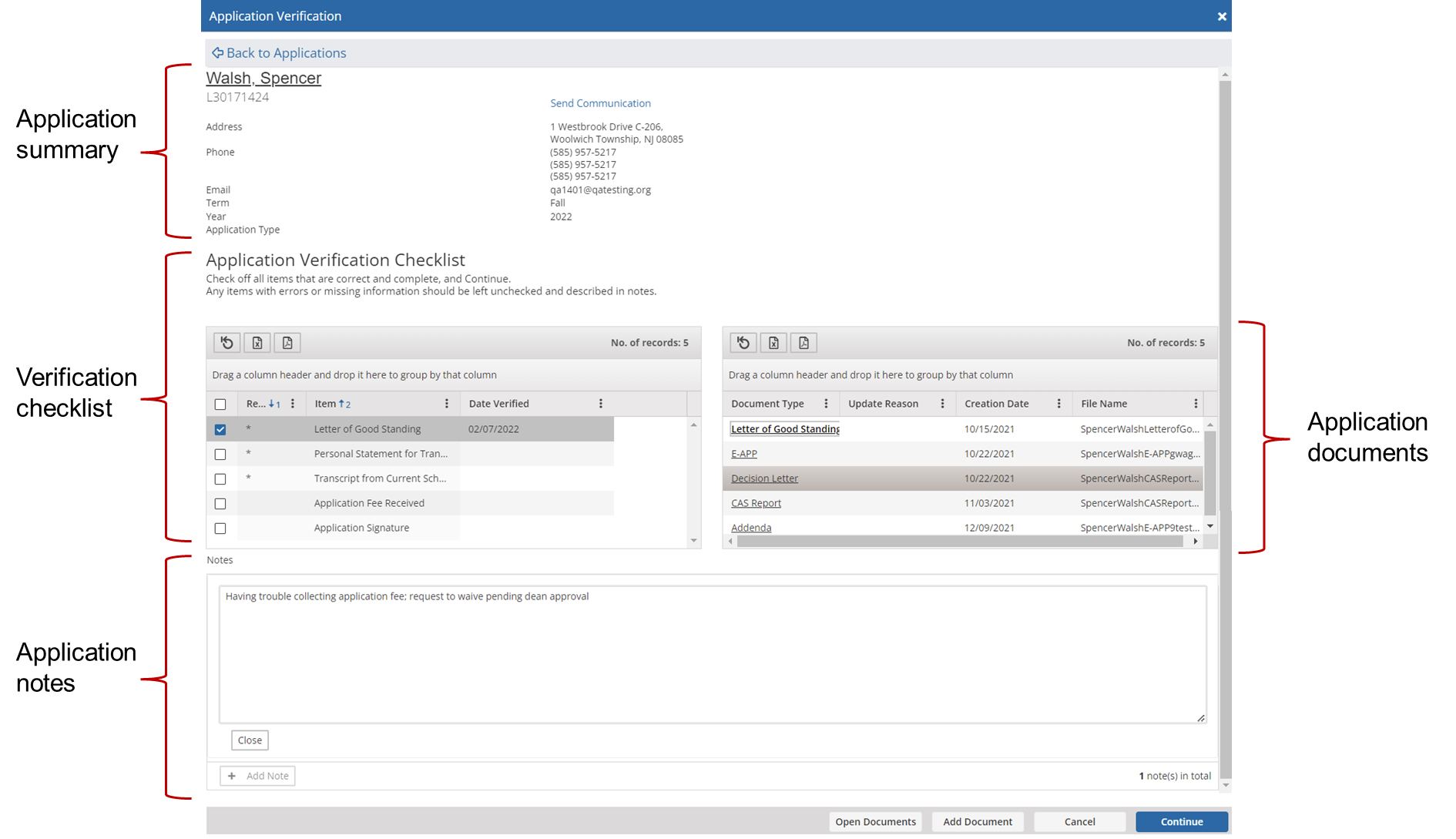Click the Close note button
The height and width of the screenshot is (839, 1456).
coord(250,740)
